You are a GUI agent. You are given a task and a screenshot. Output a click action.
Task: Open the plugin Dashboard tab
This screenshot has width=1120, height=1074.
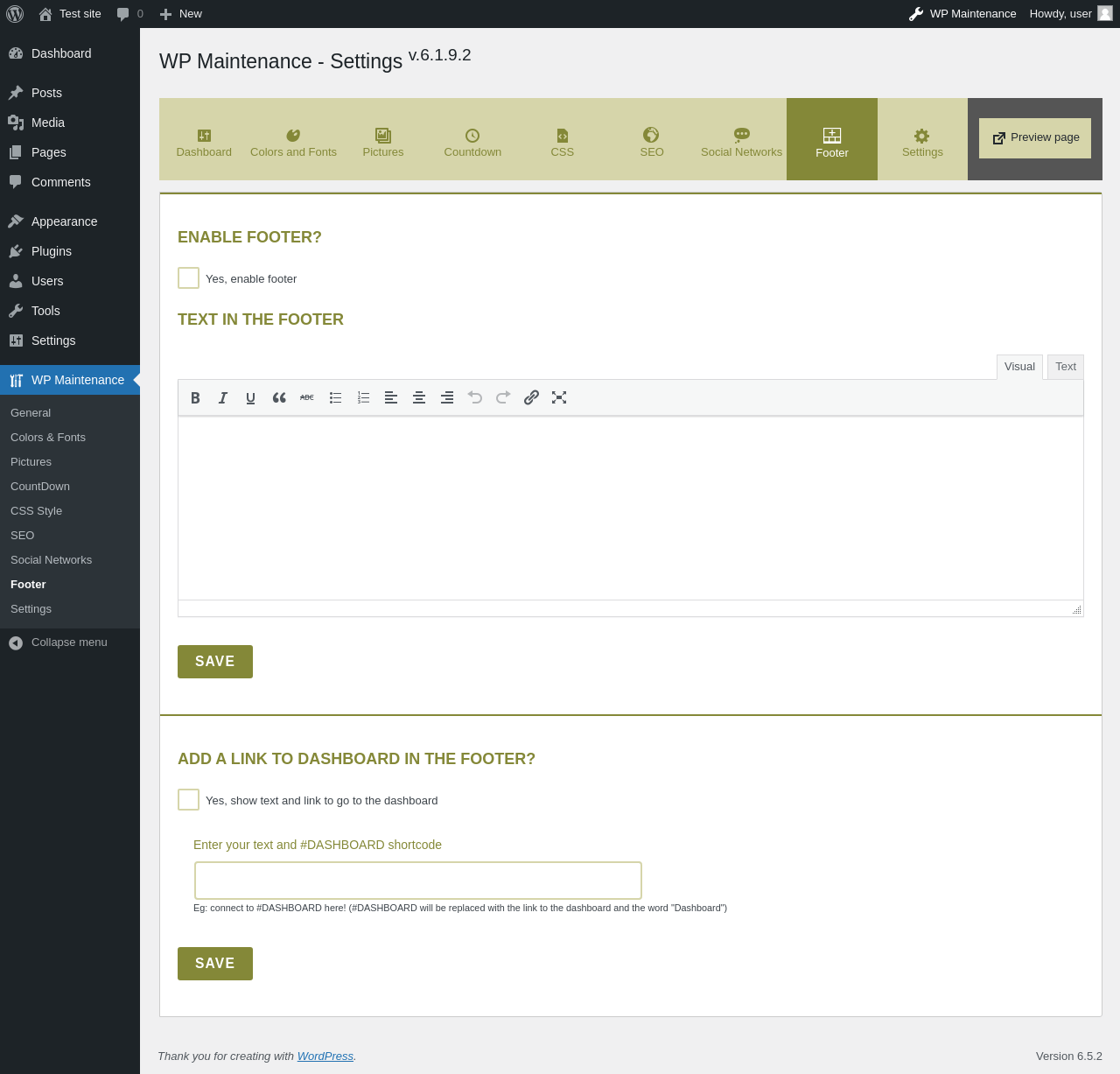point(204,139)
